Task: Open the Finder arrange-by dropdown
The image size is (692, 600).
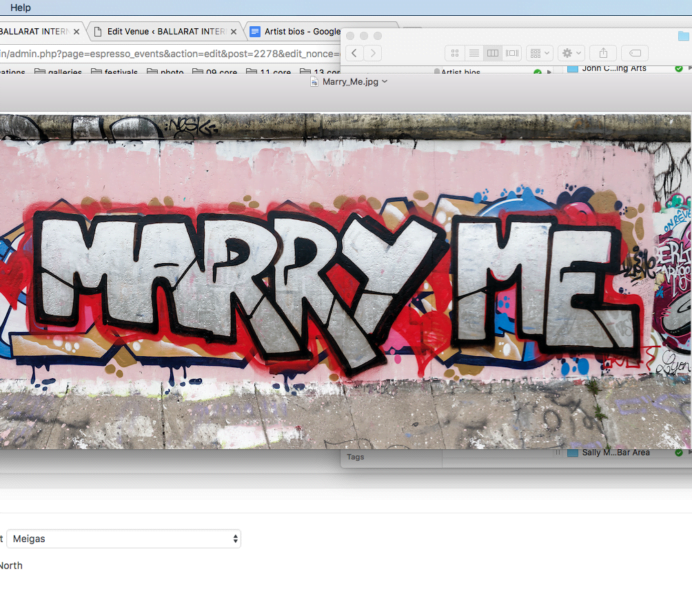Action: click(539, 53)
